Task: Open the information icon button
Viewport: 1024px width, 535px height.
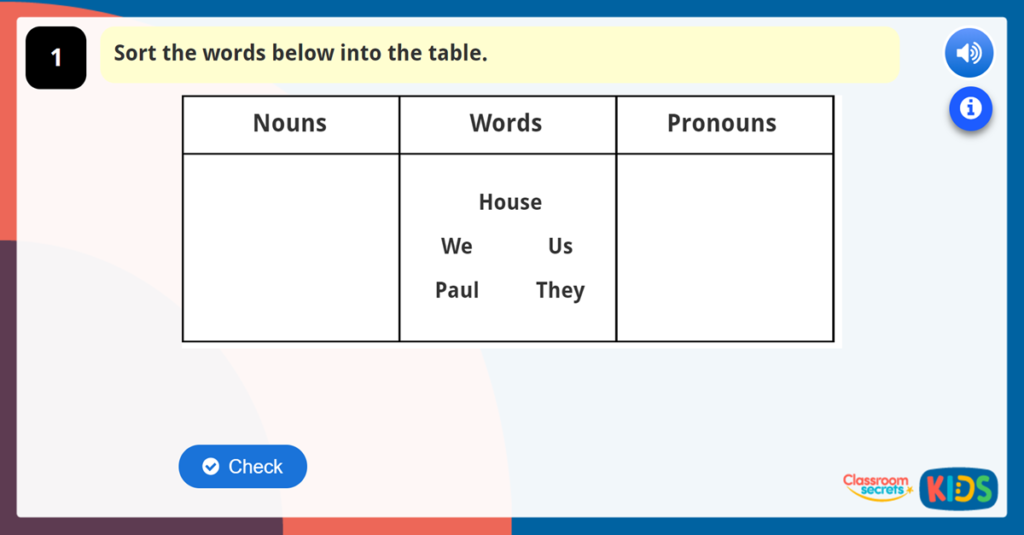Action: [x=970, y=108]
